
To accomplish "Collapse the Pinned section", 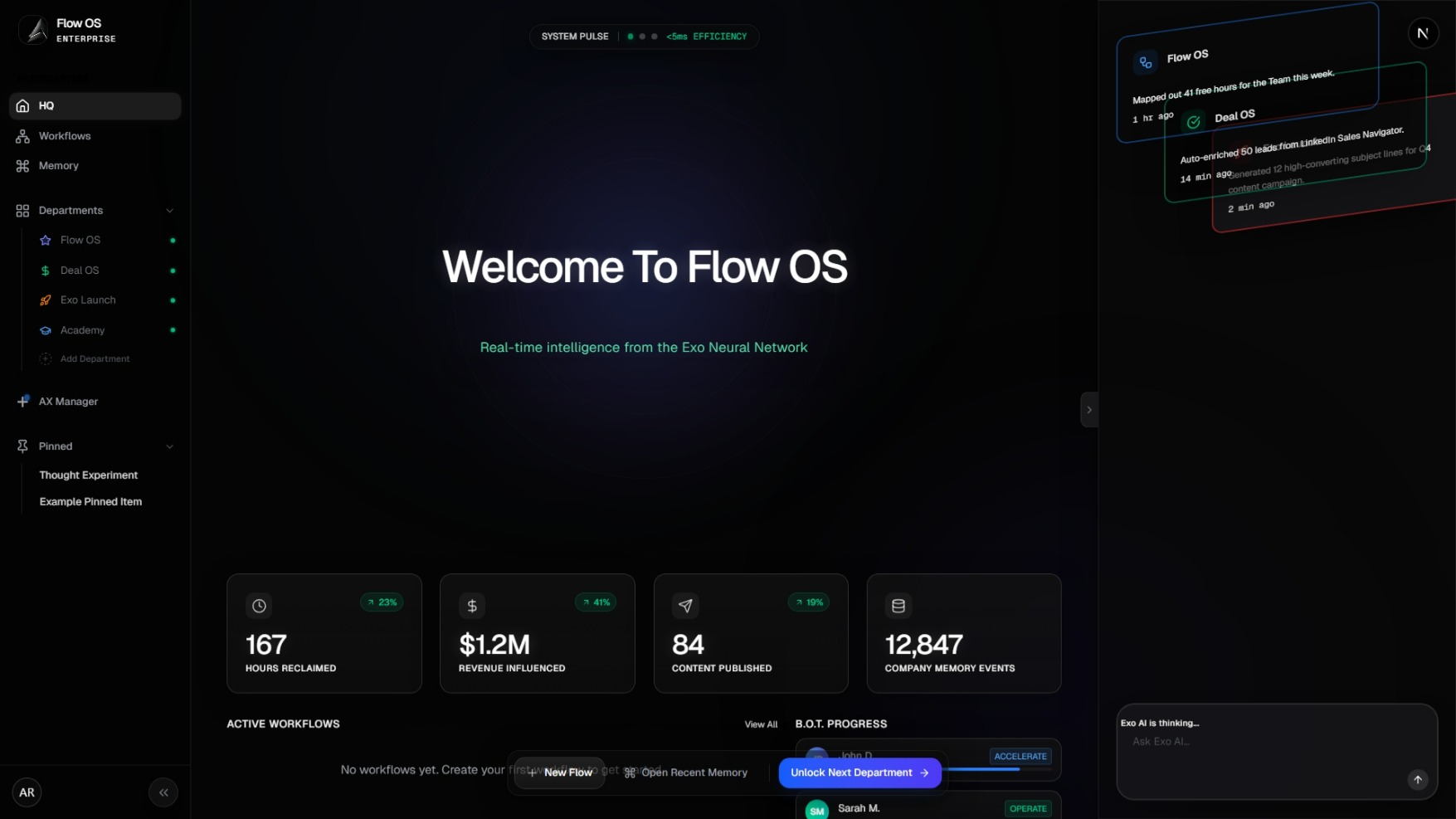I will [x=169, y=446].
